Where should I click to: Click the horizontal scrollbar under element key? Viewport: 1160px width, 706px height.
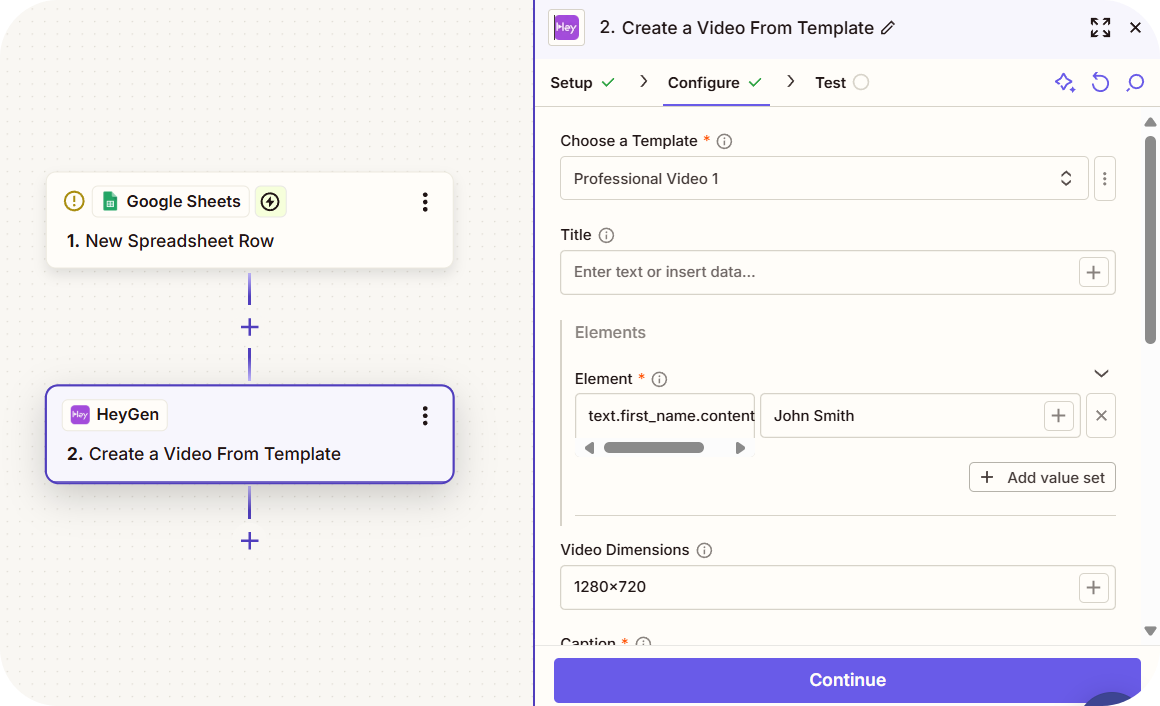(x=654, y=448)
